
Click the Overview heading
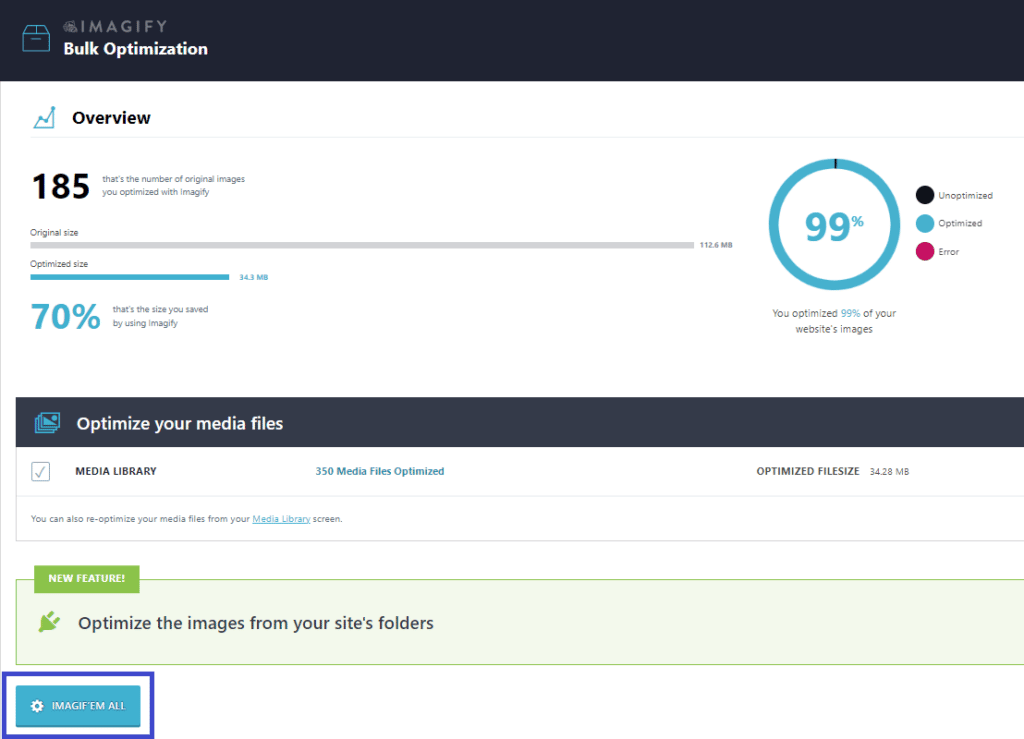[111, 118]
